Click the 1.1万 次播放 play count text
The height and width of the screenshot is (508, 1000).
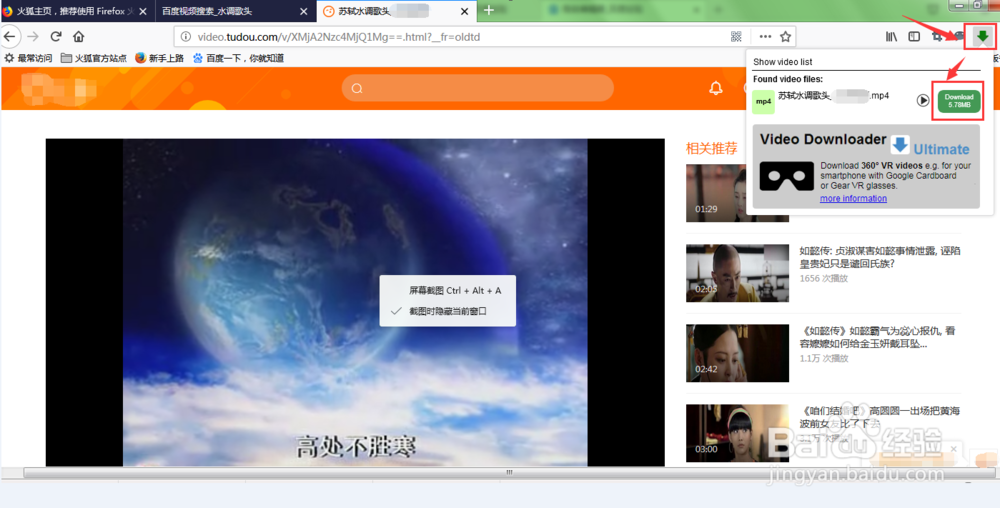click(x=824, y=359)
